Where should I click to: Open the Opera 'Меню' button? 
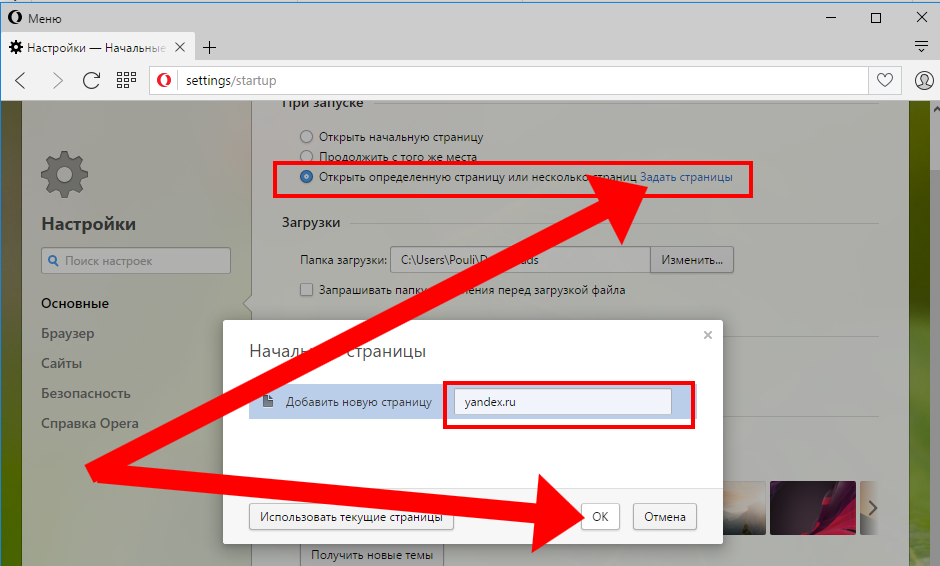pyautogui.click(x=35, y=18)
